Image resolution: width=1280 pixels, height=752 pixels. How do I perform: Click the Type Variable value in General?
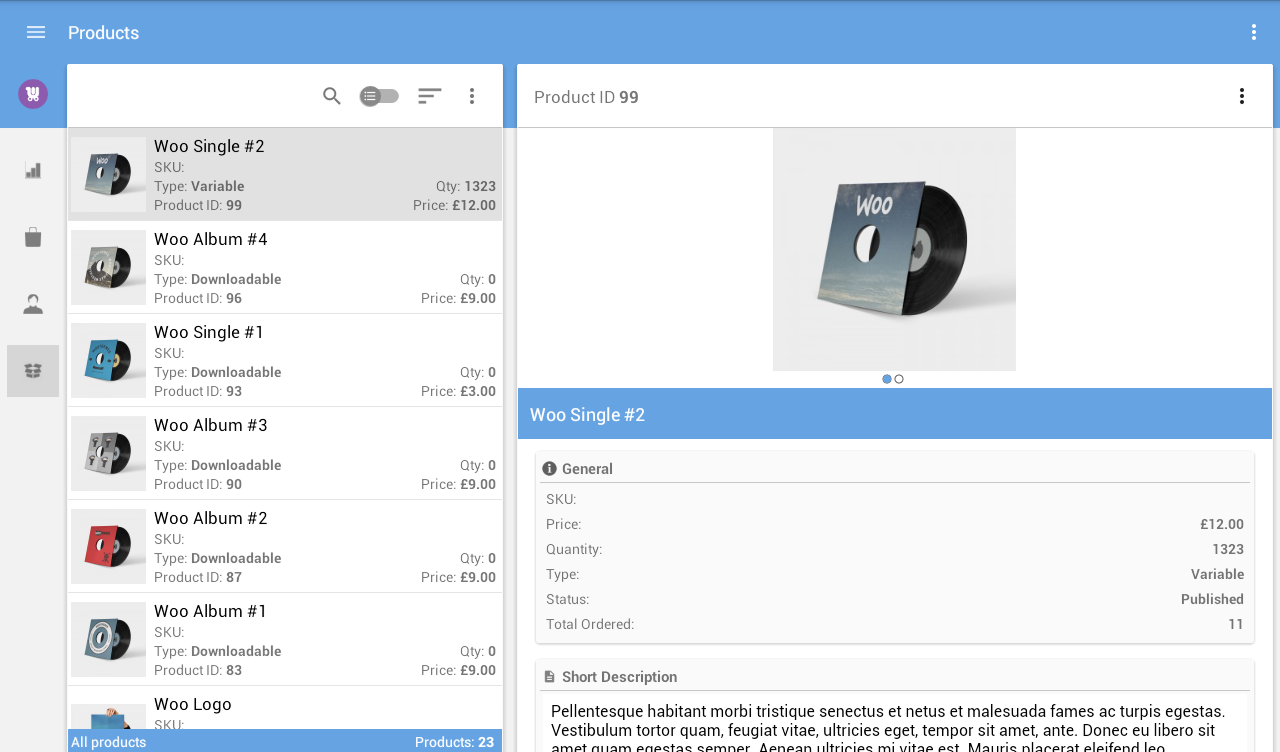pyautogui.click(x=1218, y=574)
